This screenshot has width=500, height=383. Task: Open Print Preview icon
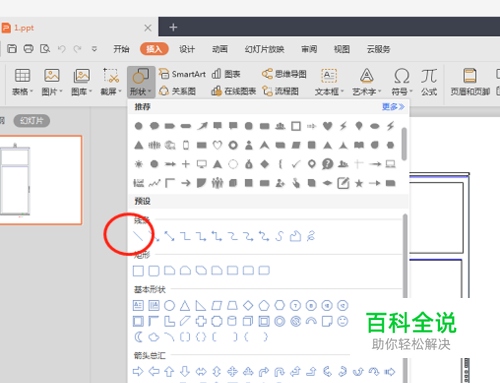coord(45,49)
